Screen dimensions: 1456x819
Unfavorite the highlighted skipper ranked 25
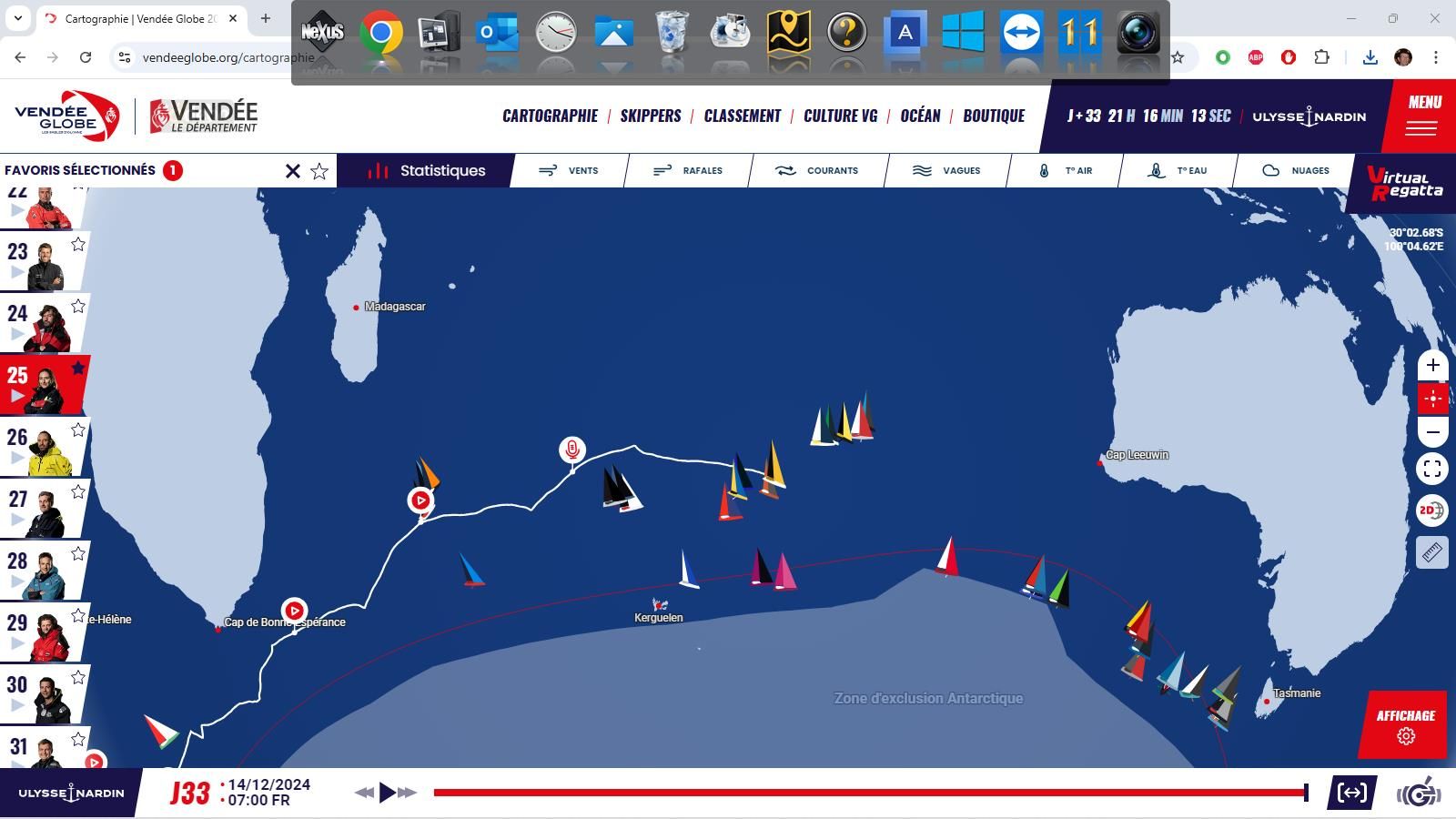(x=78, y=368)
